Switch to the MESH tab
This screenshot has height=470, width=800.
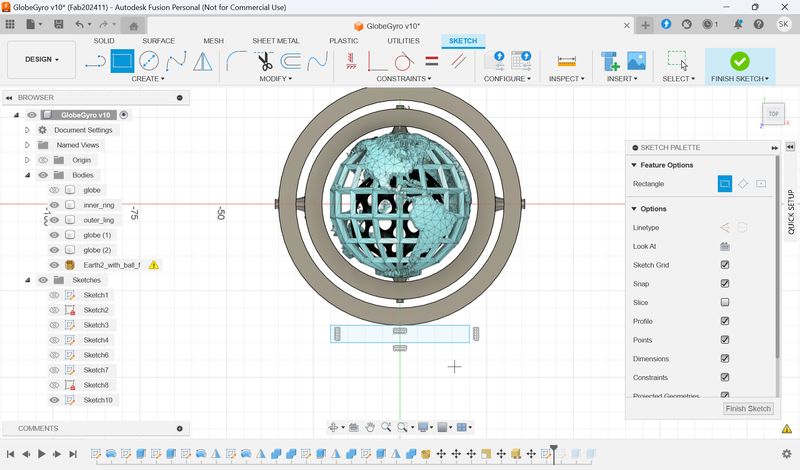pos(213,41)
